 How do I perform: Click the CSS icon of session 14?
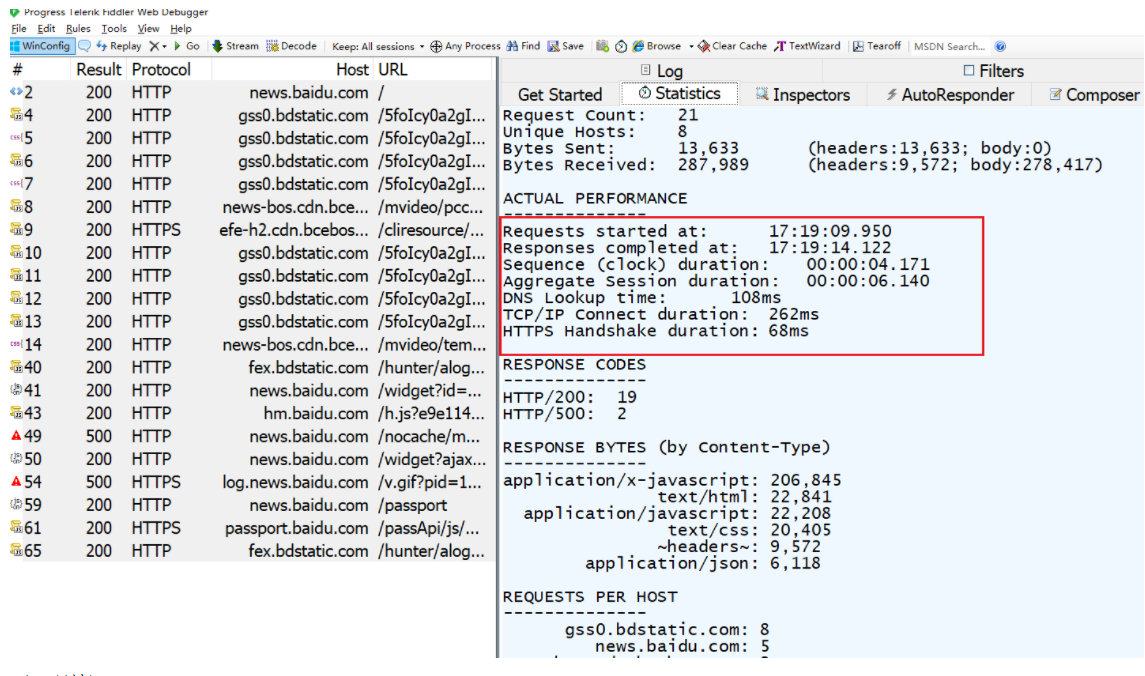[16, 344]
